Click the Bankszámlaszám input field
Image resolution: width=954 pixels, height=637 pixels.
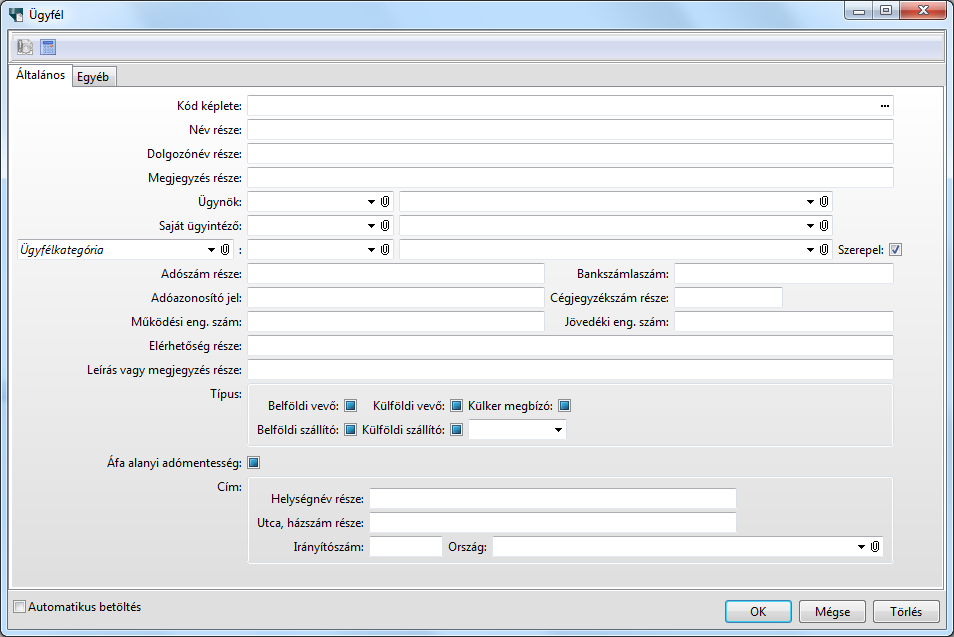784,274
